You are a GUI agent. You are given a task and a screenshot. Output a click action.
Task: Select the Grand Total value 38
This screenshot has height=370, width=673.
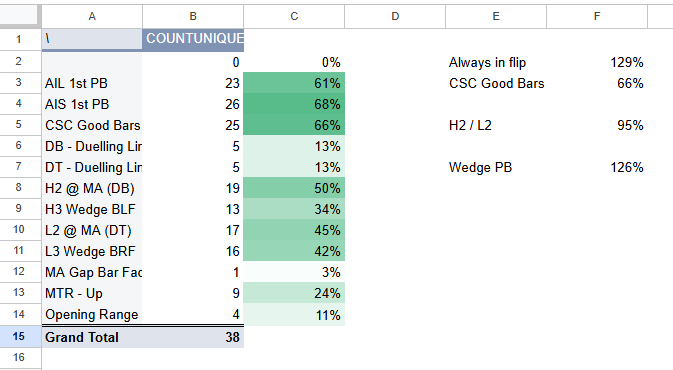(x=193, y=337)
